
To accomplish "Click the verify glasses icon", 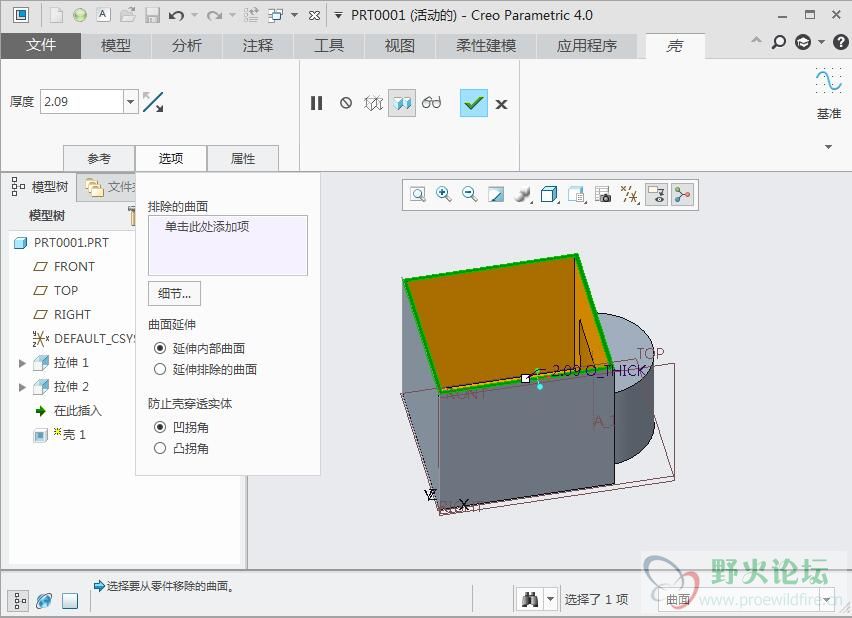I will point(431,103).
